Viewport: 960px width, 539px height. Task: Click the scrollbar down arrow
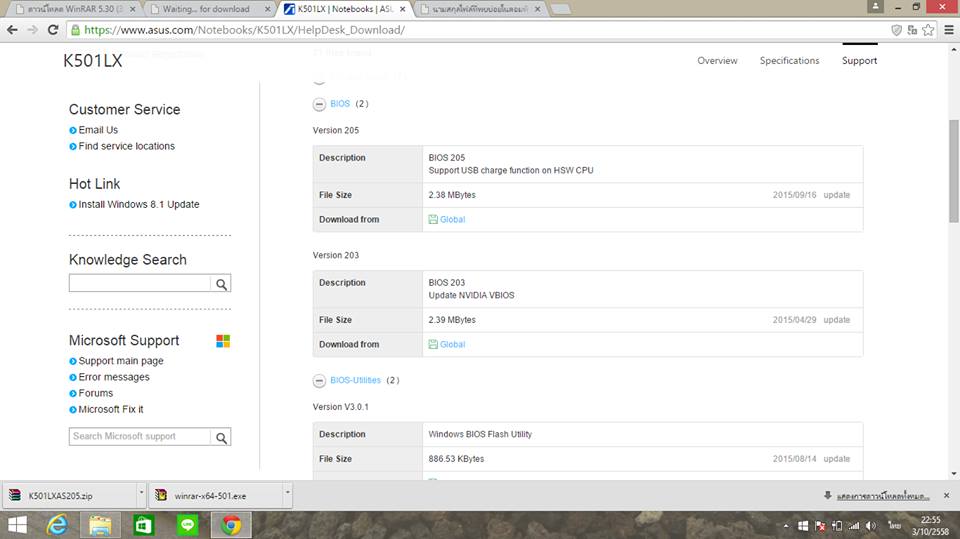point(954,473)
